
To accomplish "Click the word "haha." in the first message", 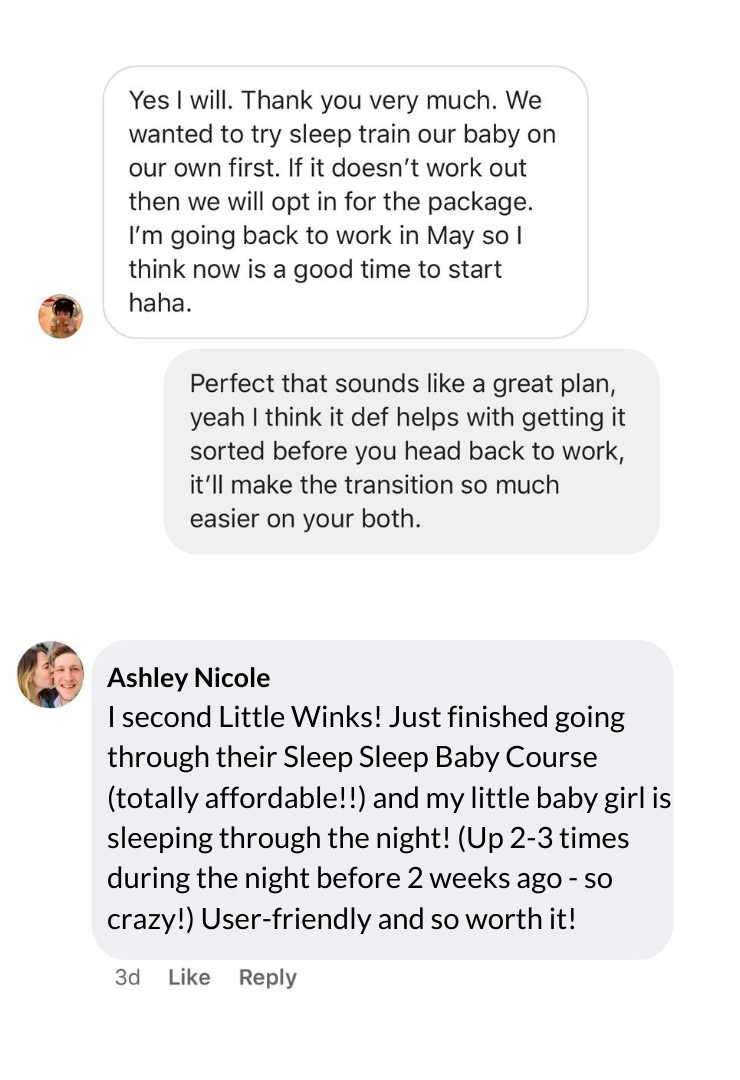I will tap(160, 303).
